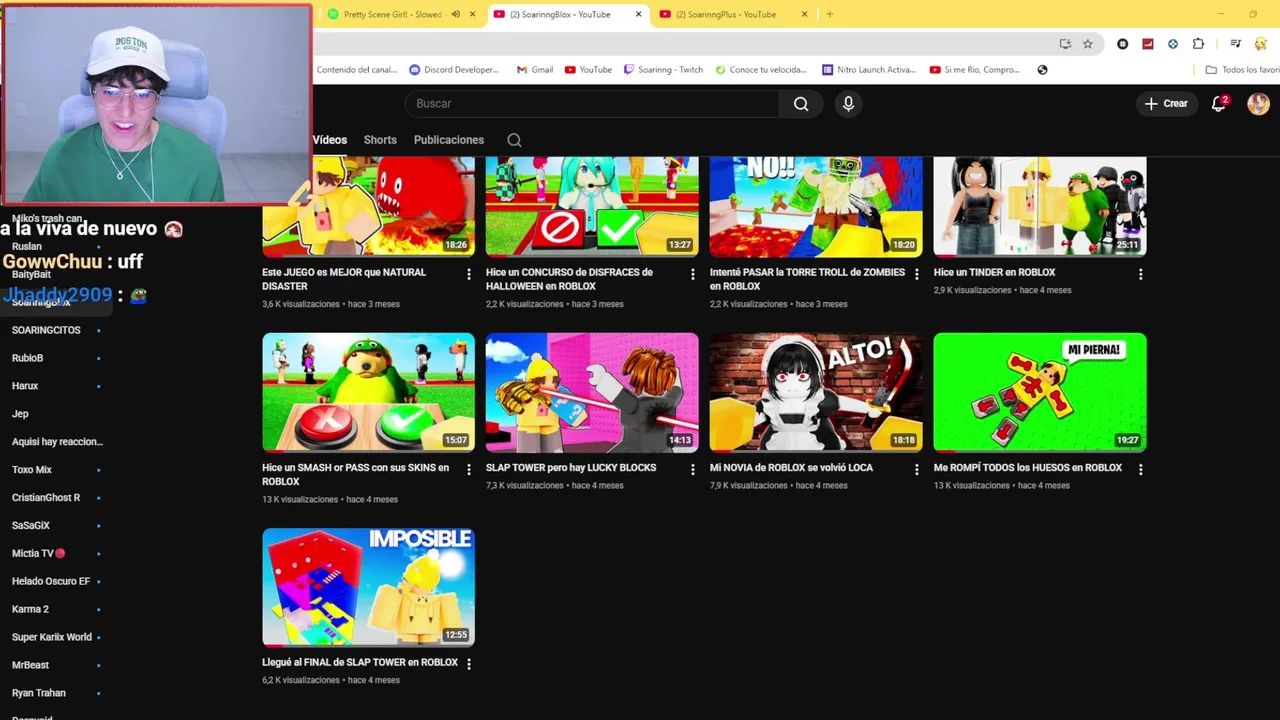Screen dimensions: 1280x720
Task: Open options for SMASH or PASS video
Action: [x=469, y=469]
